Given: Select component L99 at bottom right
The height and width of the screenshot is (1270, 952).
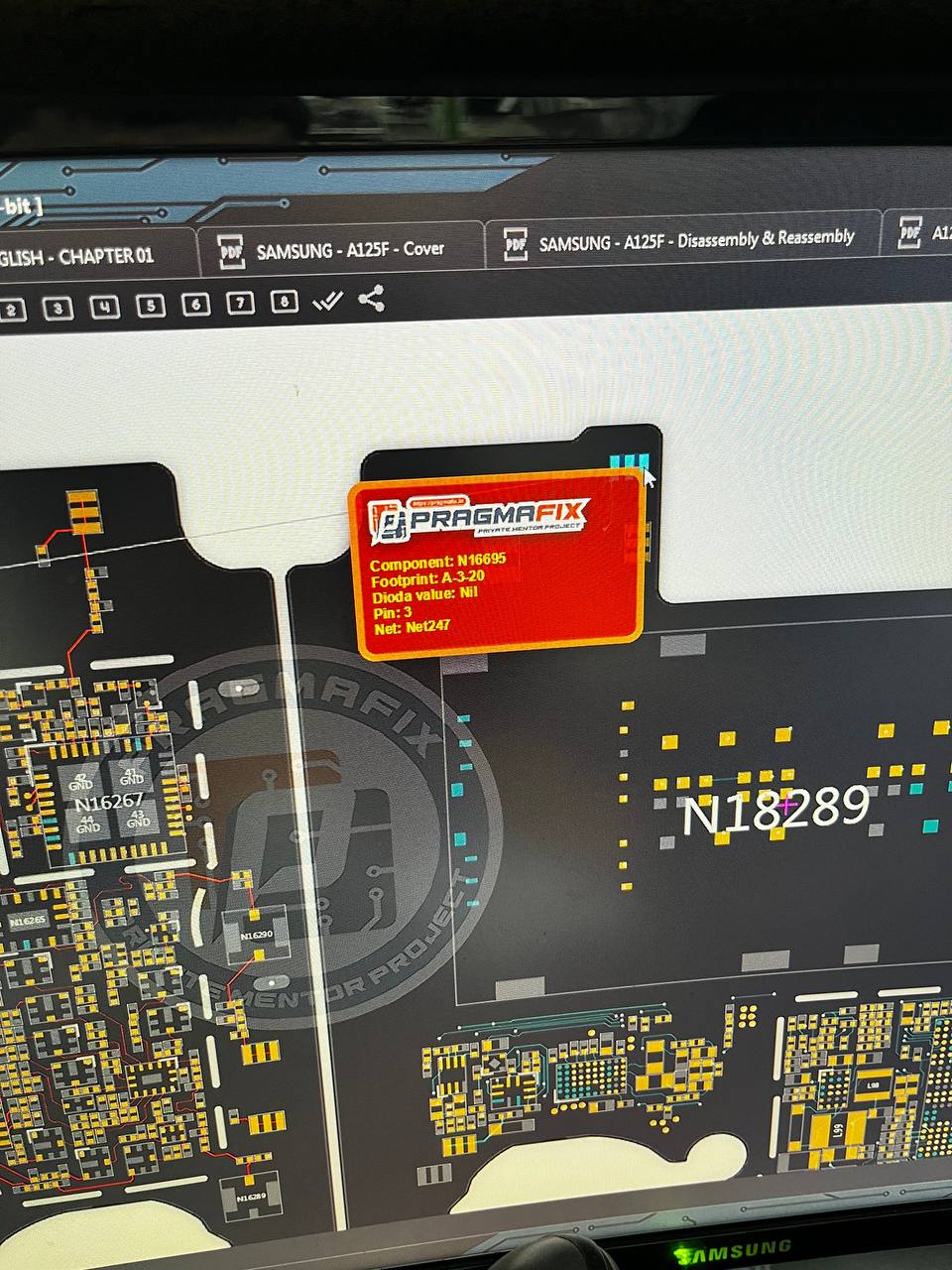Looking at the screenshot, I should tap(836, 1130).
